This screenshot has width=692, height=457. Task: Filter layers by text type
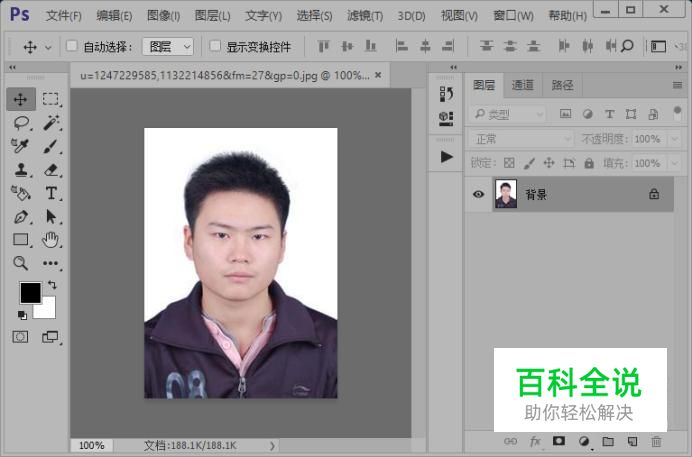click(609, 114)
